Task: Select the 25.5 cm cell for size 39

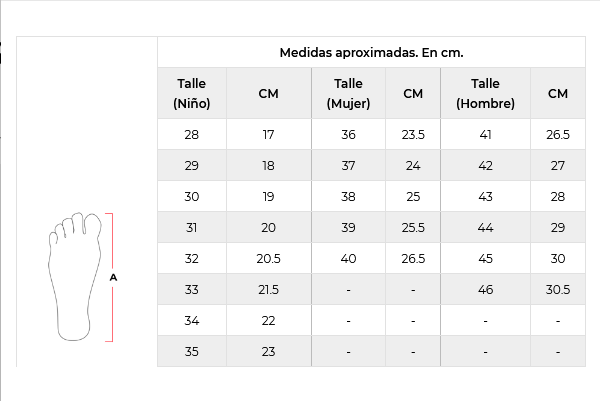Action: (413, 228)
